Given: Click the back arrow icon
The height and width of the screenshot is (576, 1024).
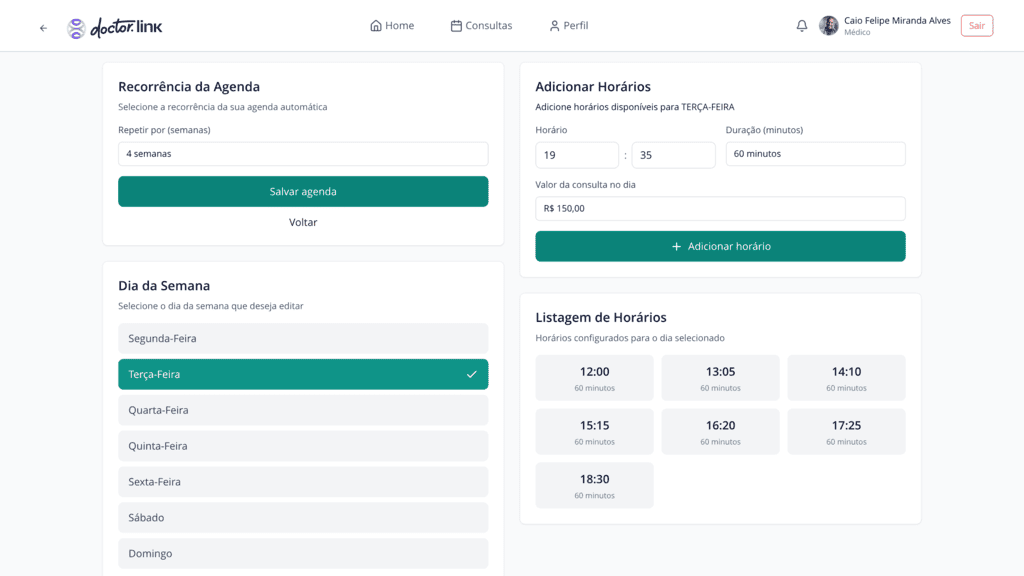Looking at the screenshot, I should pyautogui.click(x=43, y=28).
